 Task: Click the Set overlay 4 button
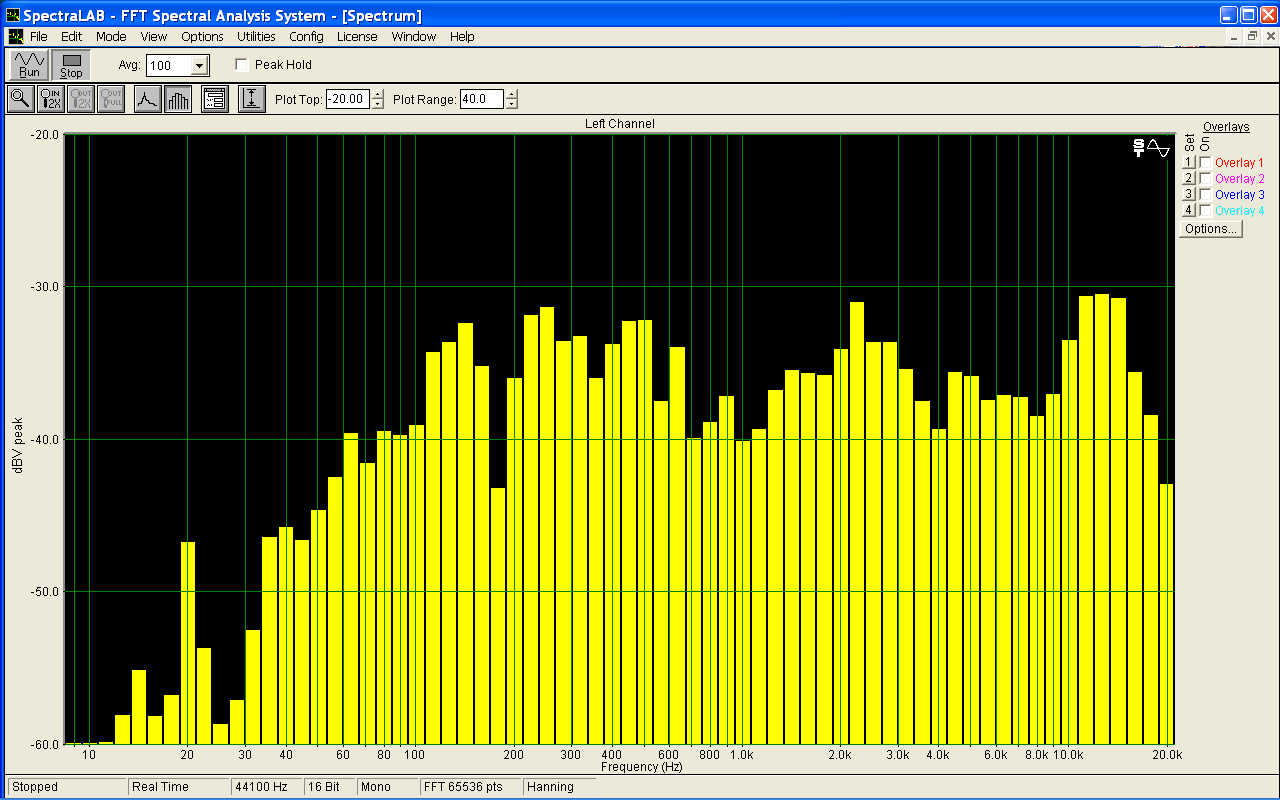[1189, 211]
